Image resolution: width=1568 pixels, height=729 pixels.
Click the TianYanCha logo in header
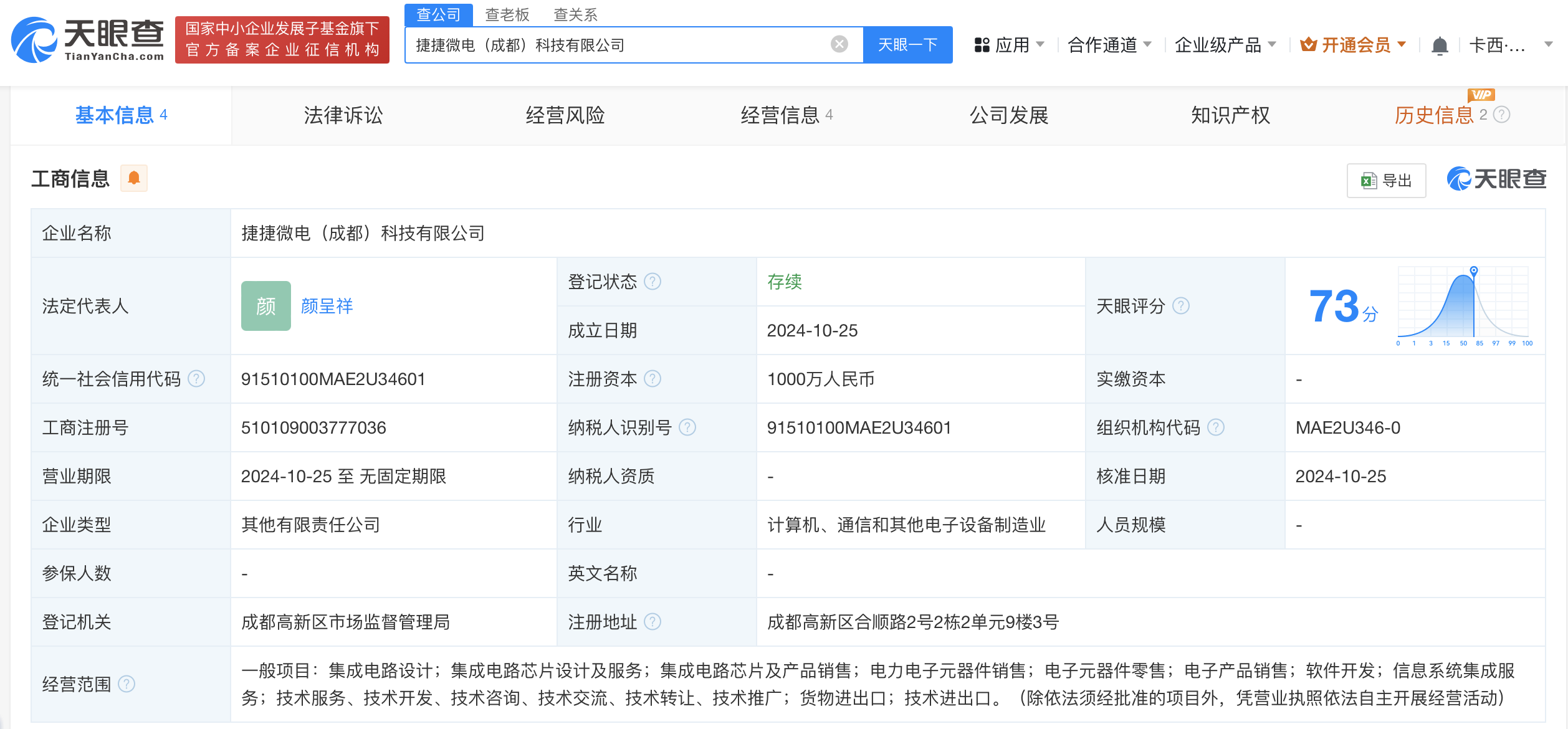pos(88,40)
